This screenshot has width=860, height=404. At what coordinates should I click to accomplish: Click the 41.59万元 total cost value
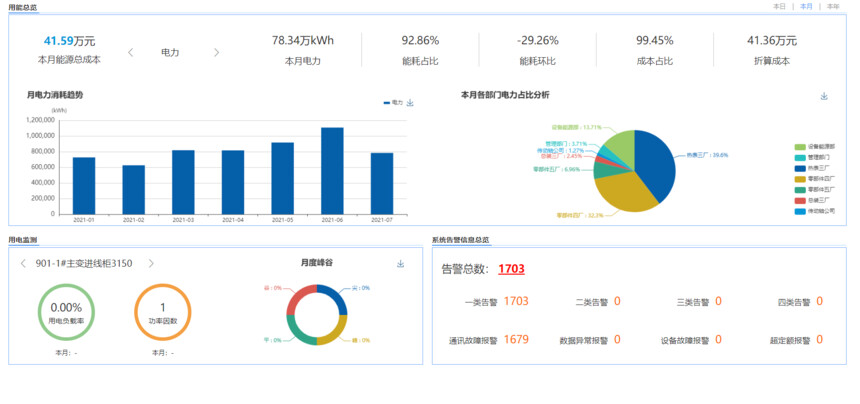pos(70,41)
